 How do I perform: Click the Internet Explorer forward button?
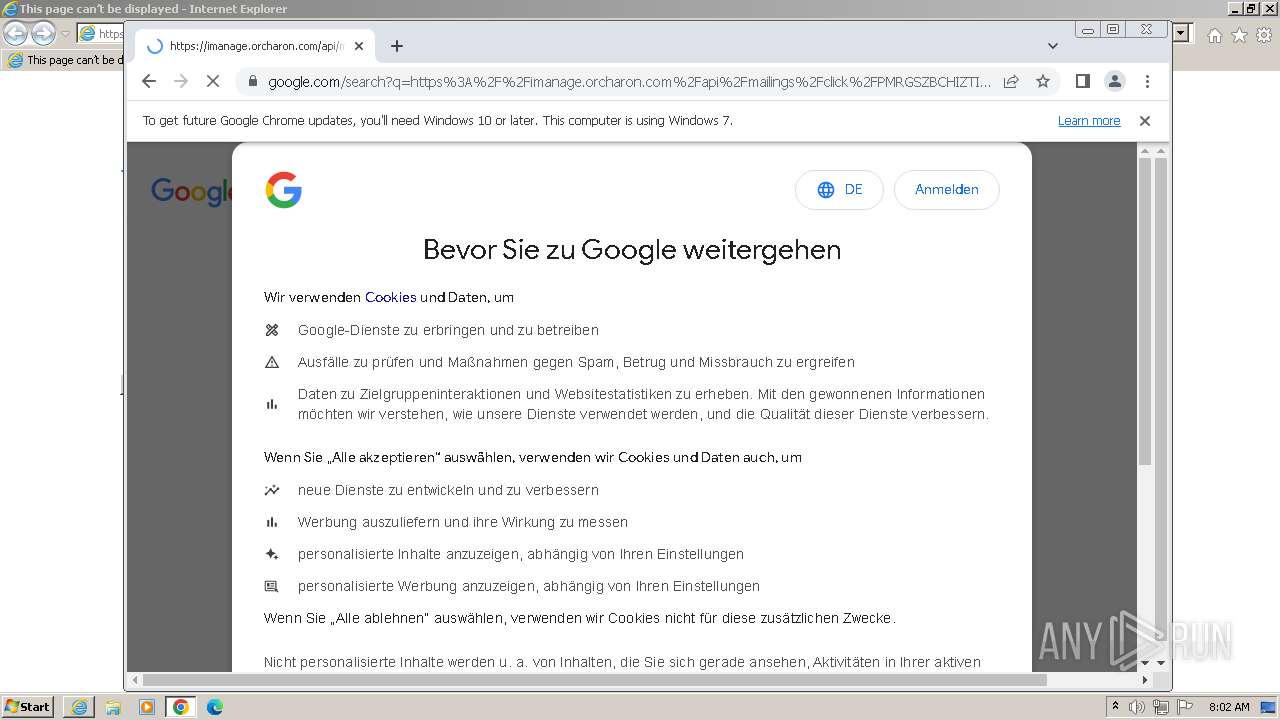tap(43, 33)
